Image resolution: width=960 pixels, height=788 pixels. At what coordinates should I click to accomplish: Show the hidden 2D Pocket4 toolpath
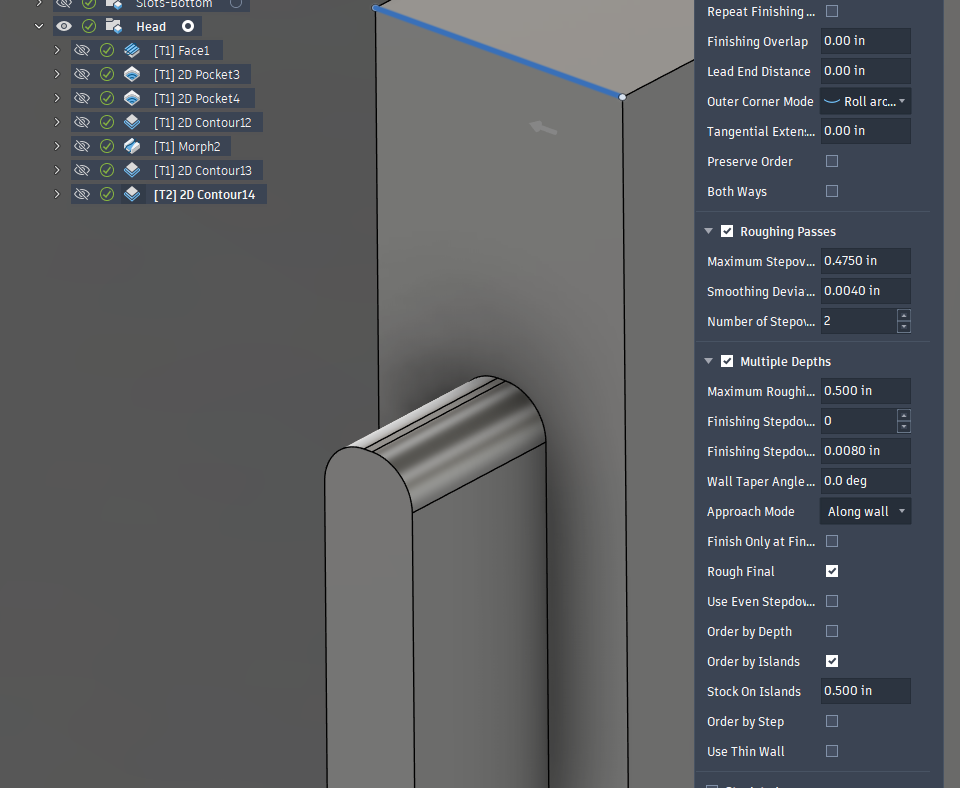pos(81,98)
